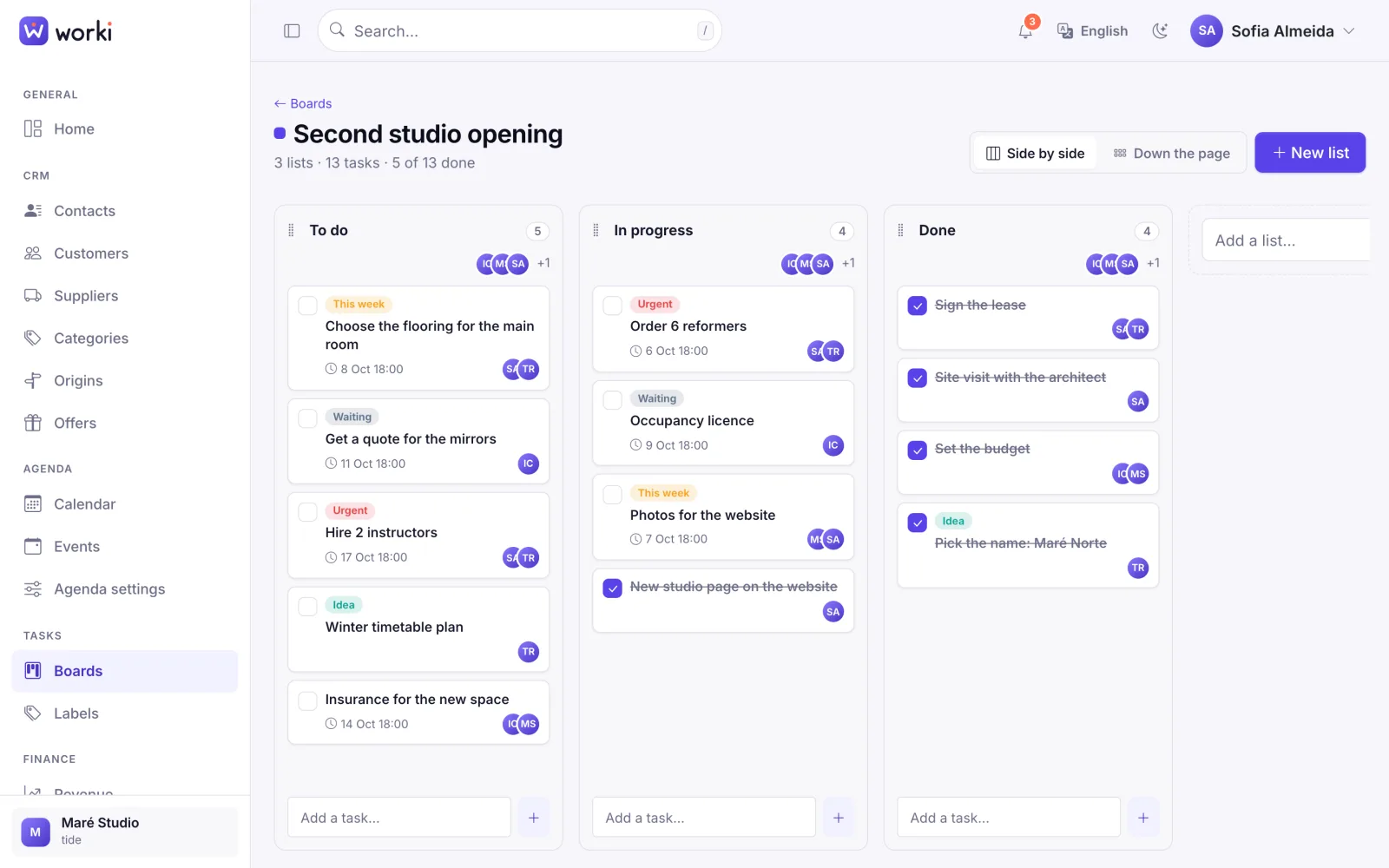Open the Maré Studio workspace switcher
This screenshot has width=1389, height=868.
125,832
